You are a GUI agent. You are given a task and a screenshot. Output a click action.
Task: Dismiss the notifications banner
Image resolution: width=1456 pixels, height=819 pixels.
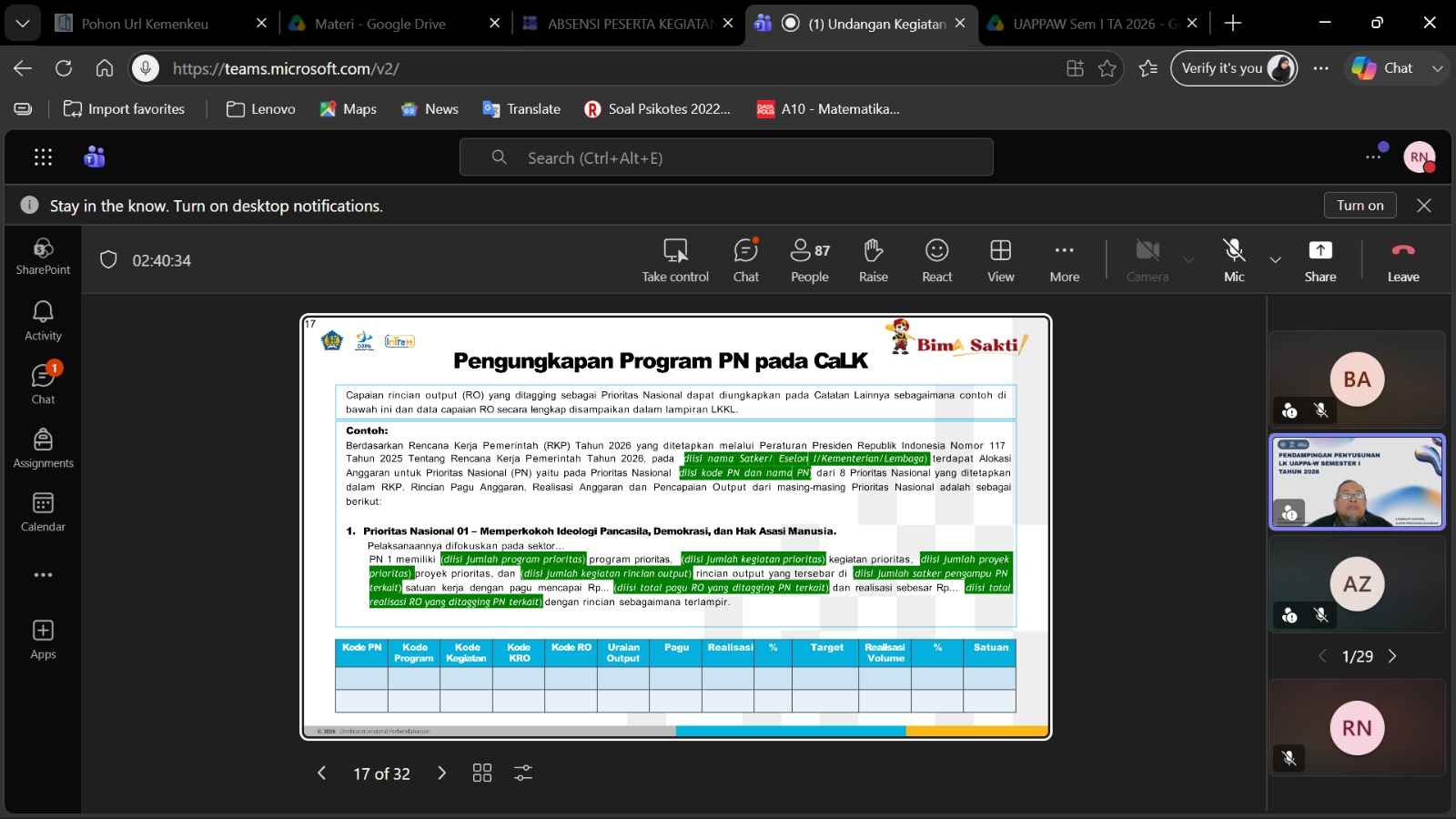(1424, 206)
